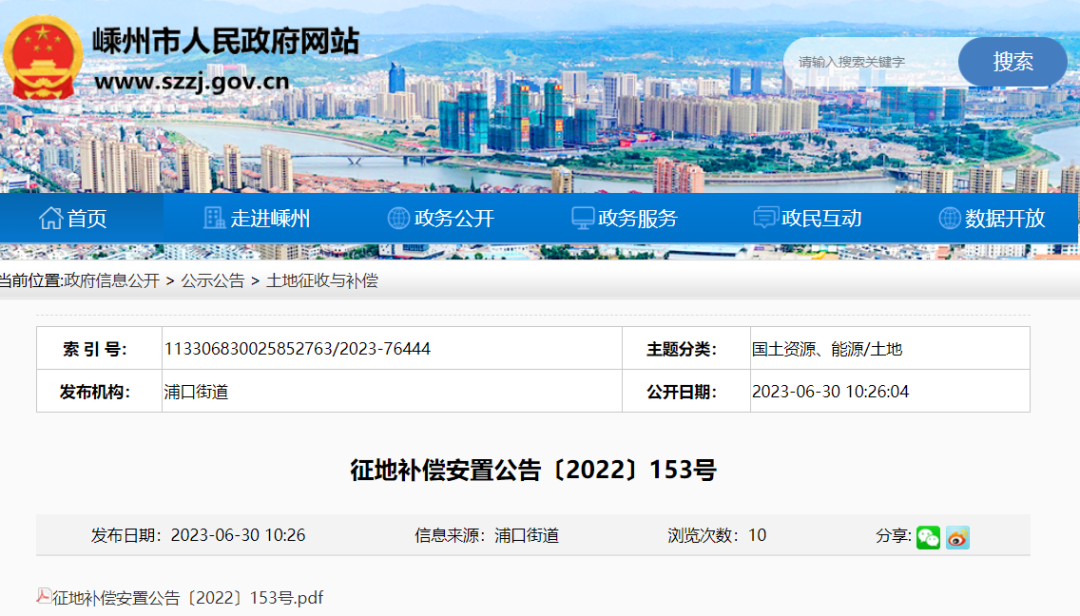Click the search keyword input field
Viewport: 1080px width, 616px height.
870,62
